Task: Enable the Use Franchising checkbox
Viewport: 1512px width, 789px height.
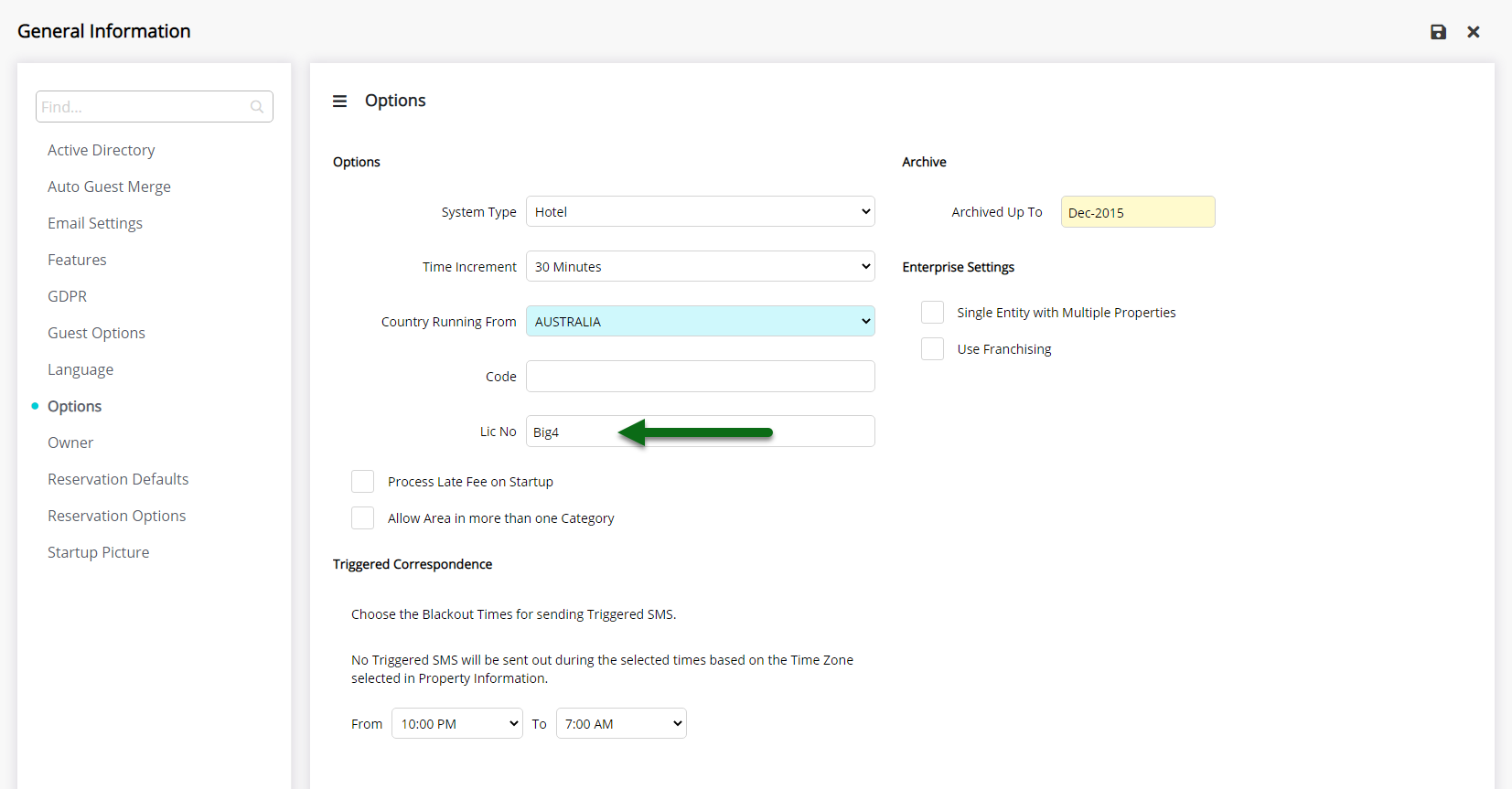Action: tap(932, 349)
